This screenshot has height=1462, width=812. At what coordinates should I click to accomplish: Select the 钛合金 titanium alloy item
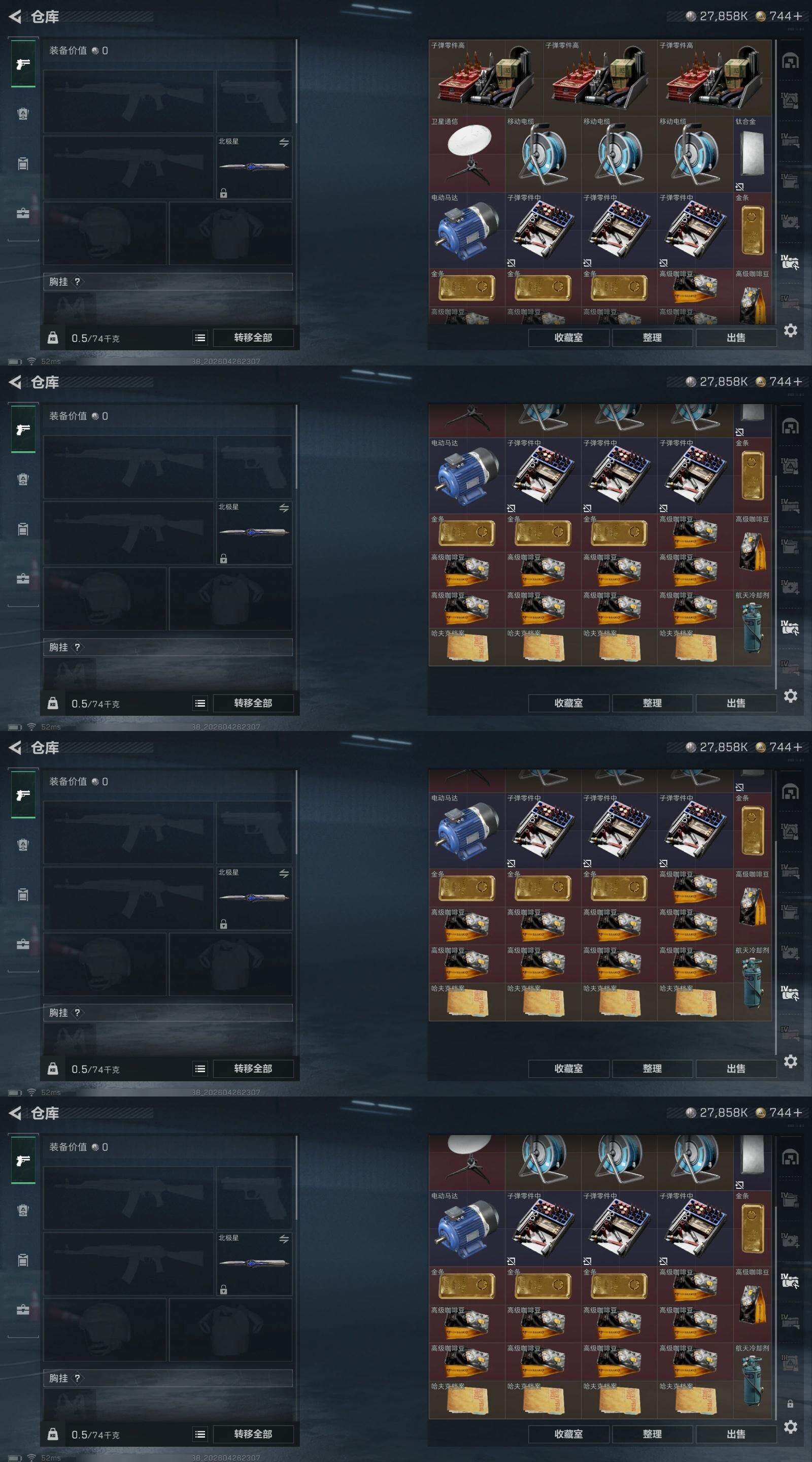pyautogui.click(x=753, y=154)
